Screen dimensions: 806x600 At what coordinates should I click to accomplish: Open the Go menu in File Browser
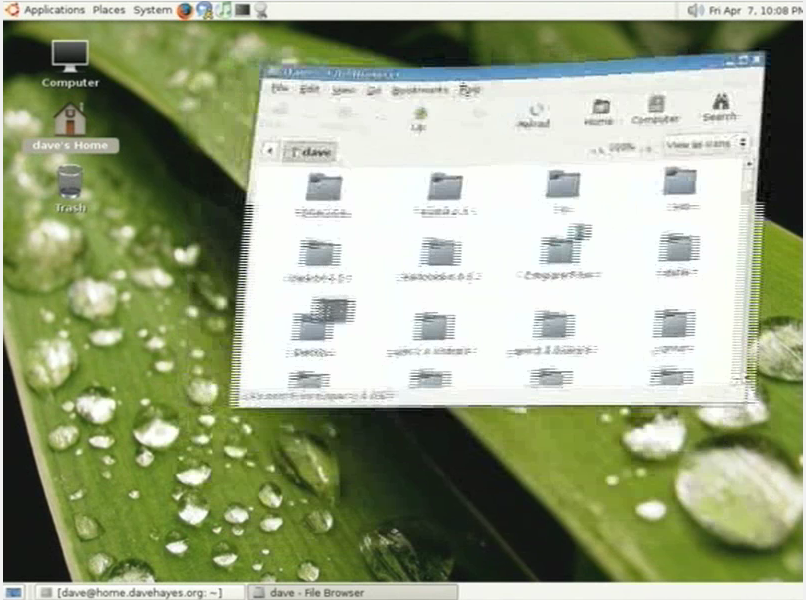[374, 91]
